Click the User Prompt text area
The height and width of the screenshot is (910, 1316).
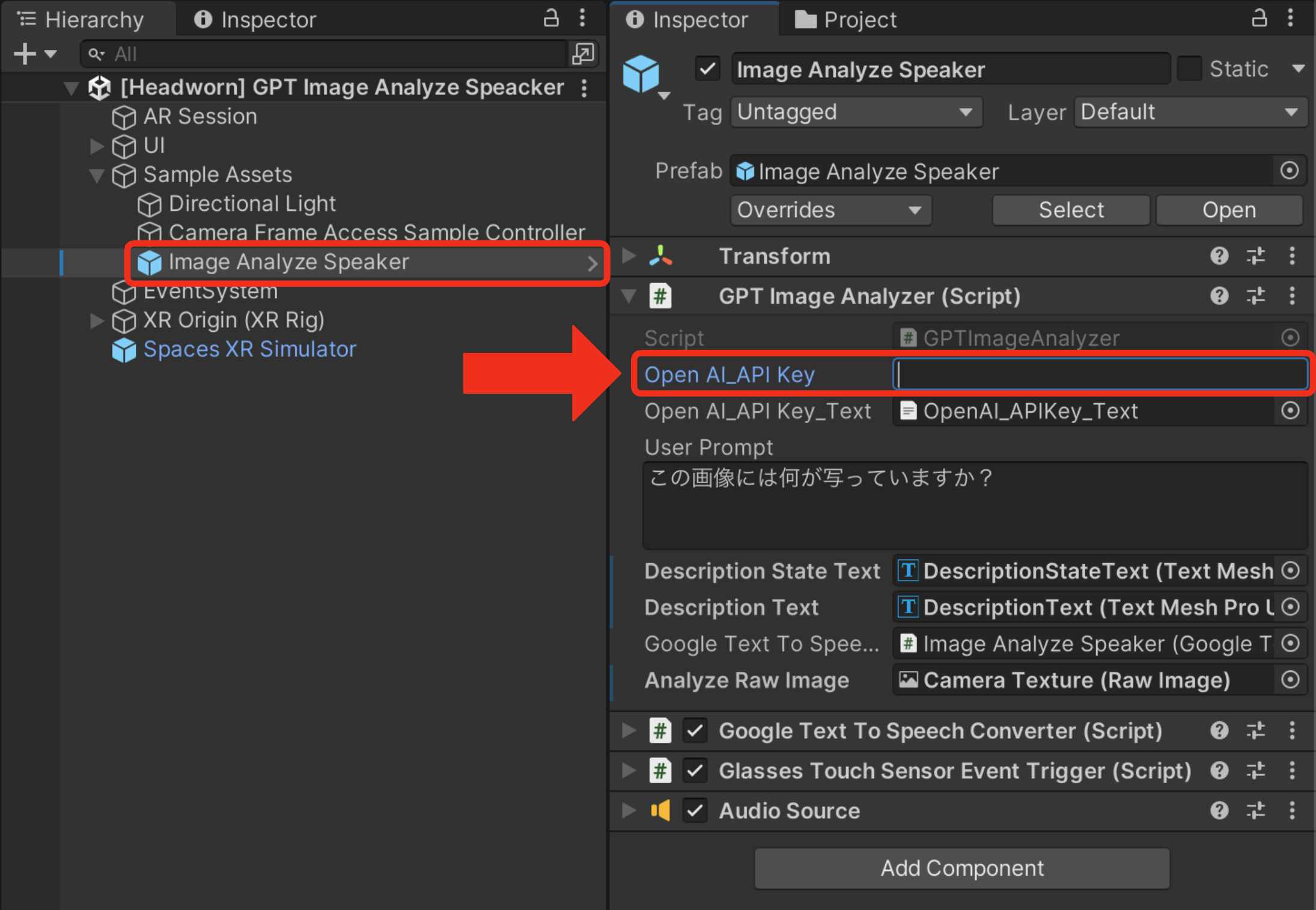975,506
